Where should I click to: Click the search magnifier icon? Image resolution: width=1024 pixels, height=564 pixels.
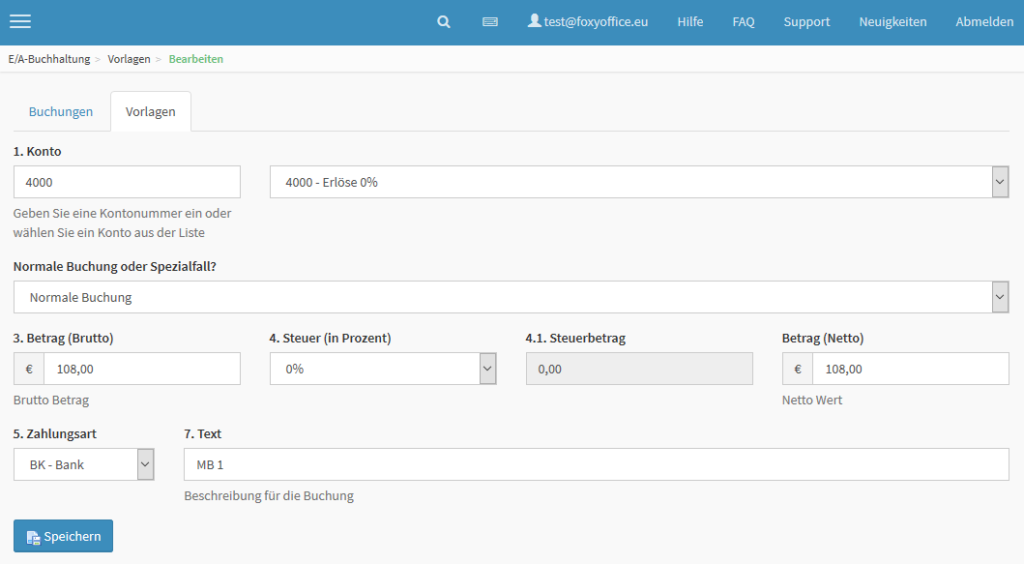click(444, 22)
